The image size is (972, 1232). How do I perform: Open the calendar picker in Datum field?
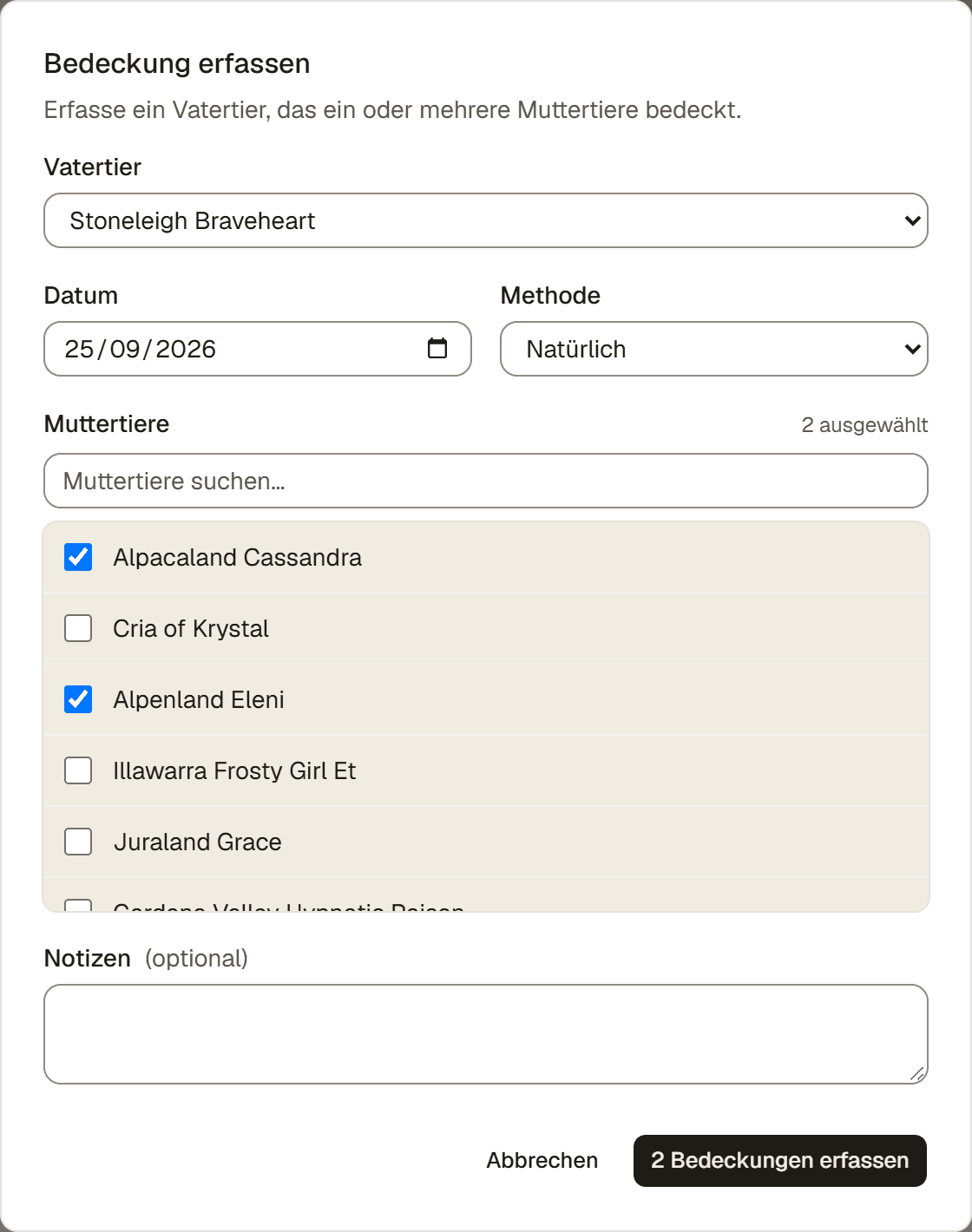coord(437,349)
